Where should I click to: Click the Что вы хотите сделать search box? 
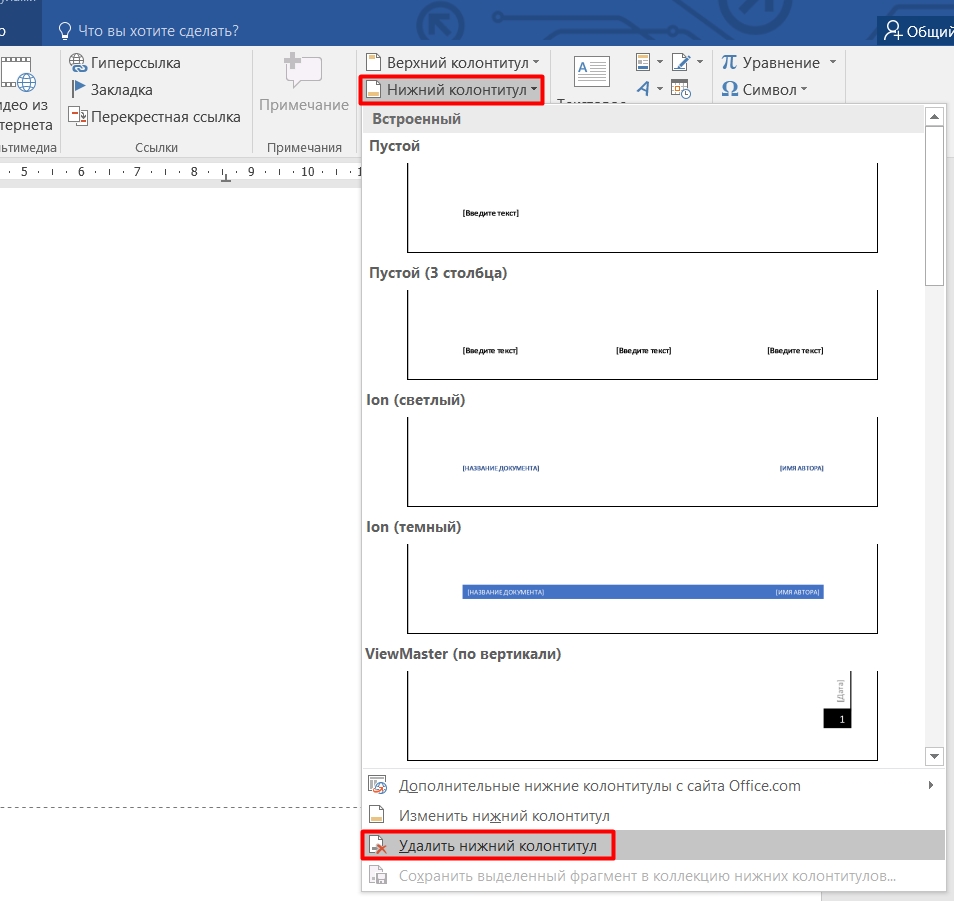coord(160,30)
